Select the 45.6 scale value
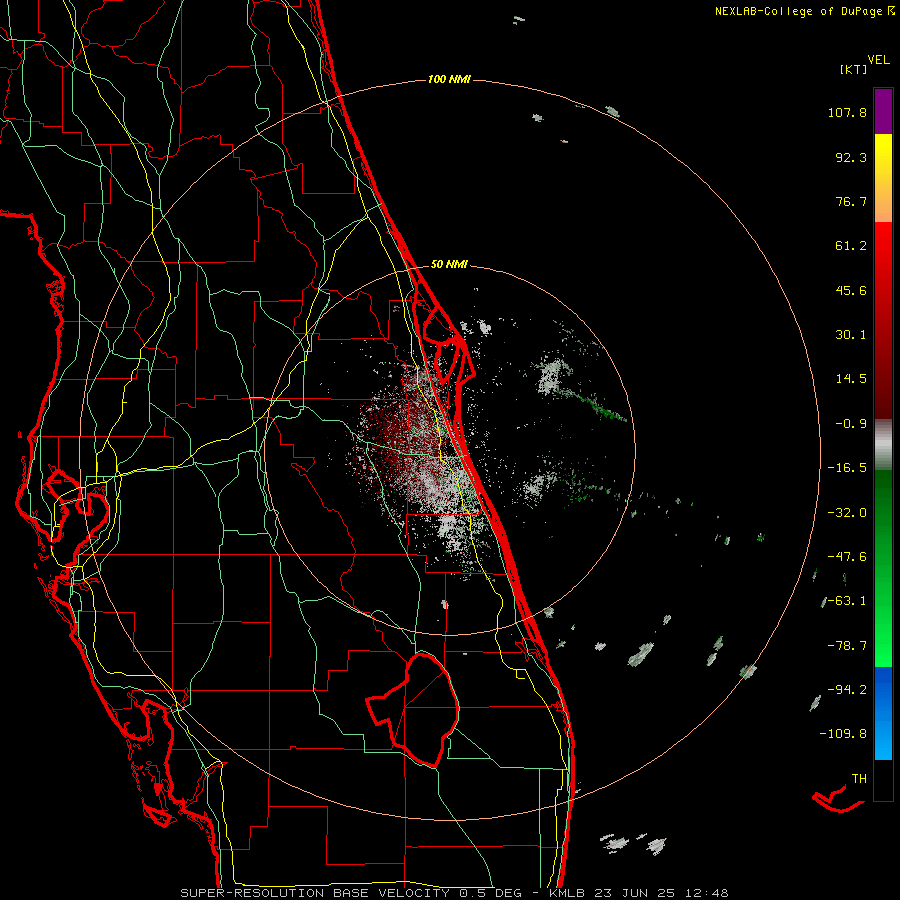Screen dimensions: 900x900 pyautogui.click(x=851, y=290)
